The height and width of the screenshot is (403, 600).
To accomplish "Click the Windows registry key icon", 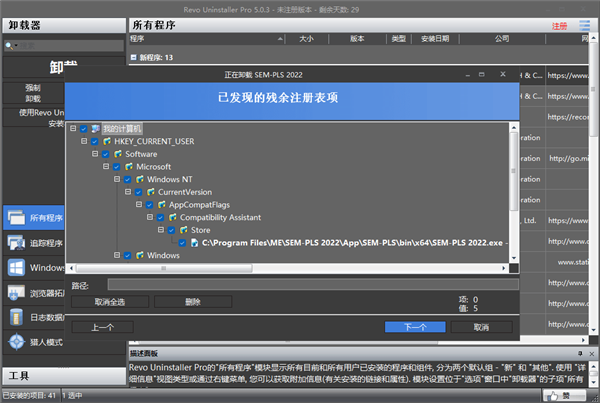I will [x=140, y=255].
